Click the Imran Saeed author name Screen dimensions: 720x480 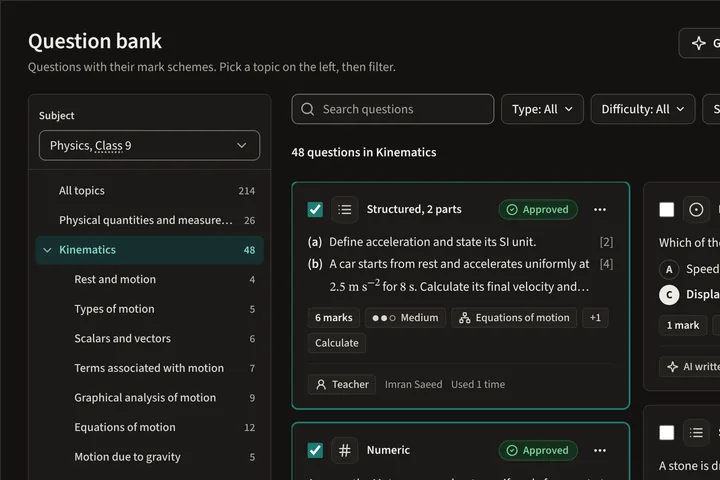point(413,384)
